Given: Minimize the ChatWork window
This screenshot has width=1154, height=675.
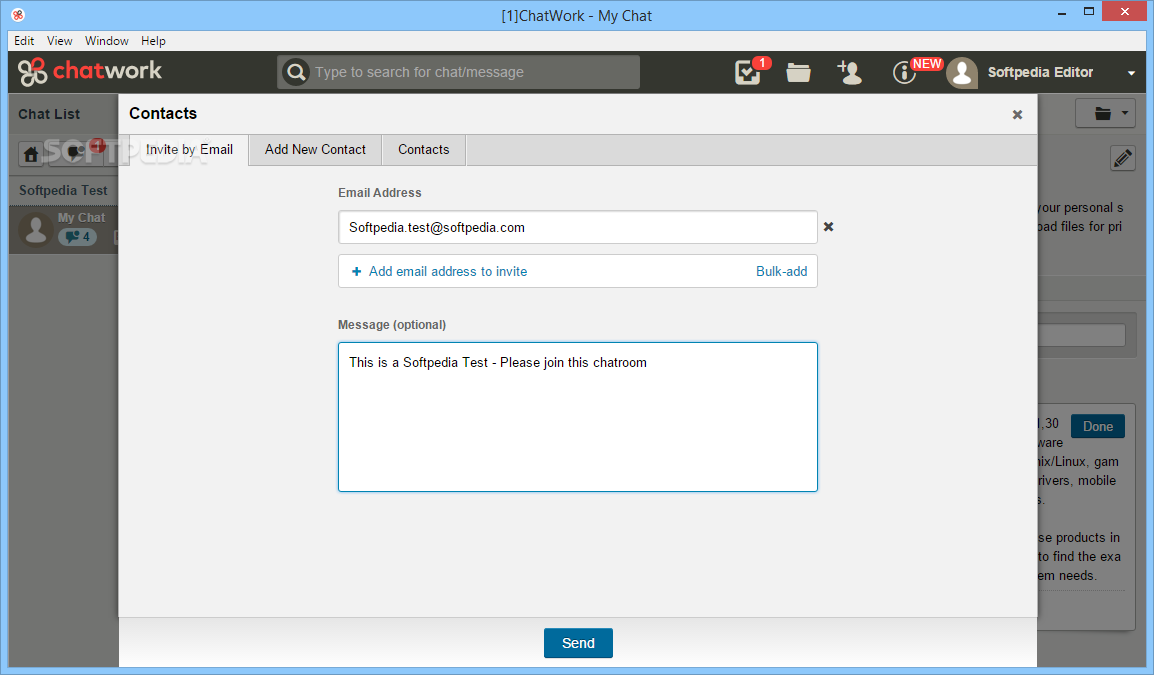Looking at the screenshot, I should click(x=1061, y=13).
